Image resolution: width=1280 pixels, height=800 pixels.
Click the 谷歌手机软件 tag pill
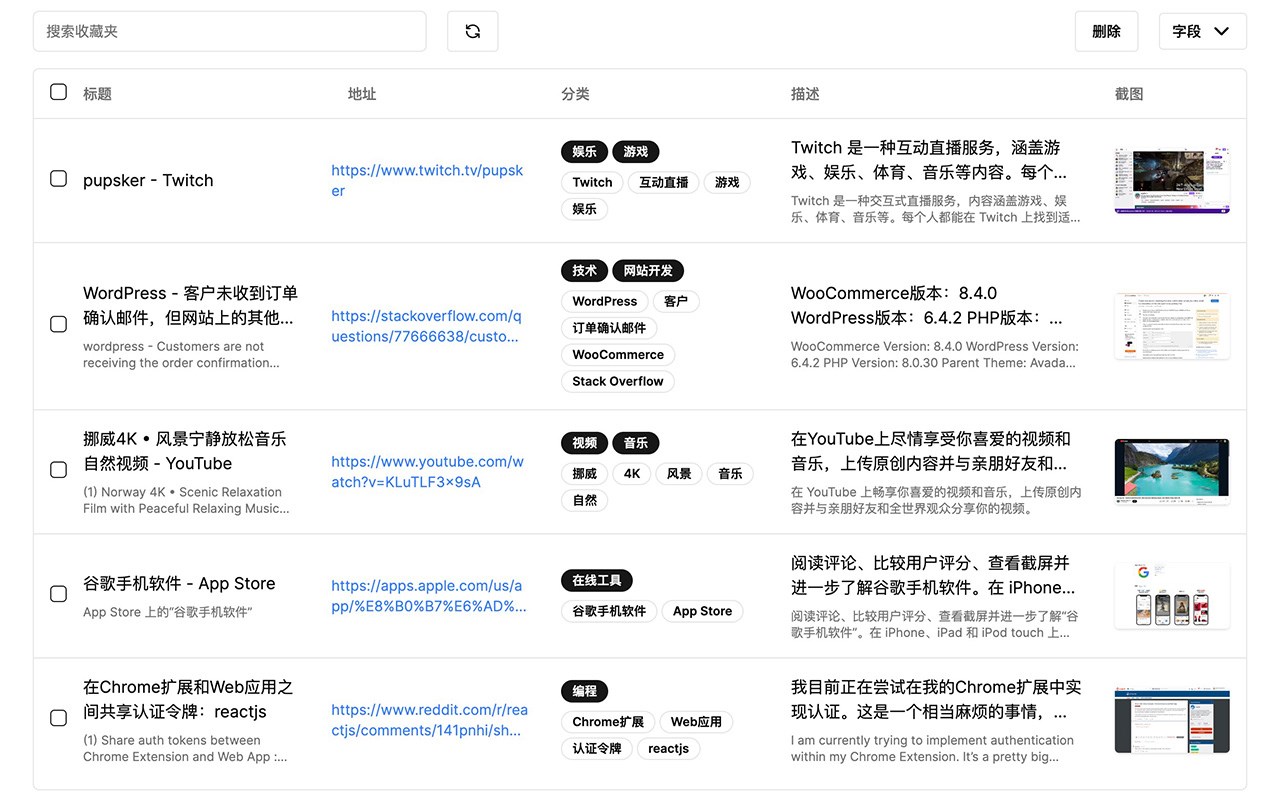pos(609,611)
